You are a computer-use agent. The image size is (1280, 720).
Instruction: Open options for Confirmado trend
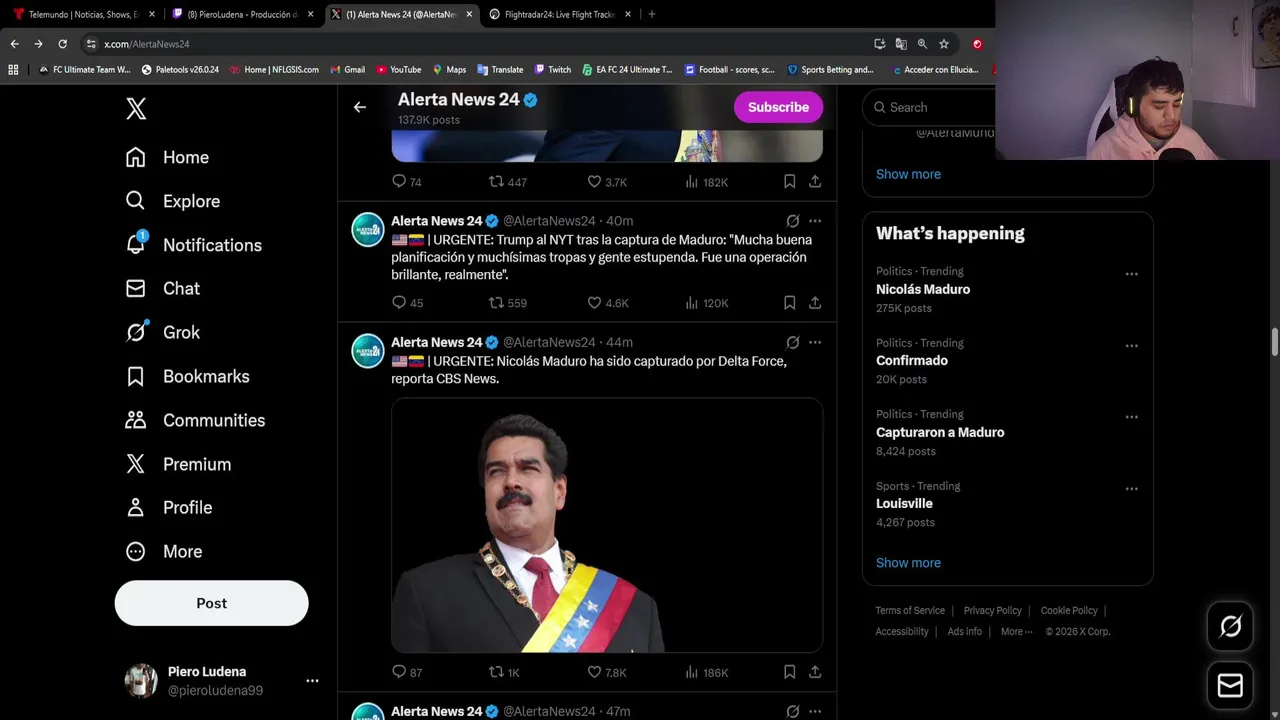pos(1131,346)
